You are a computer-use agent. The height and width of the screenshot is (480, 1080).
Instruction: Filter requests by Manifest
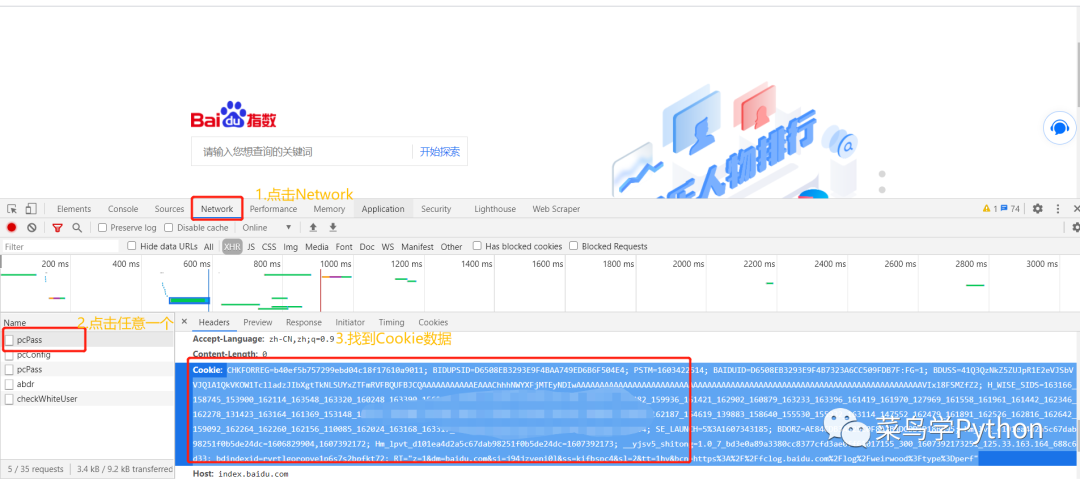(417, 247)
